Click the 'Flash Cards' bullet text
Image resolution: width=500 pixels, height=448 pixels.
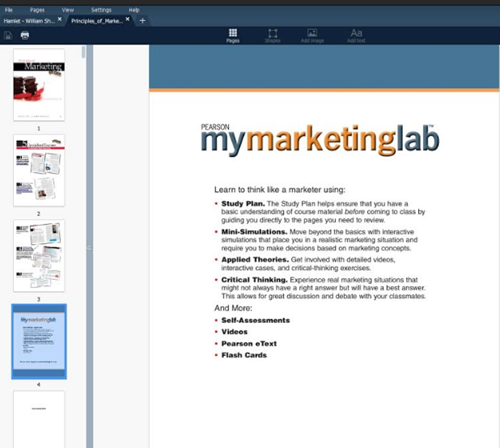point(244,355)
